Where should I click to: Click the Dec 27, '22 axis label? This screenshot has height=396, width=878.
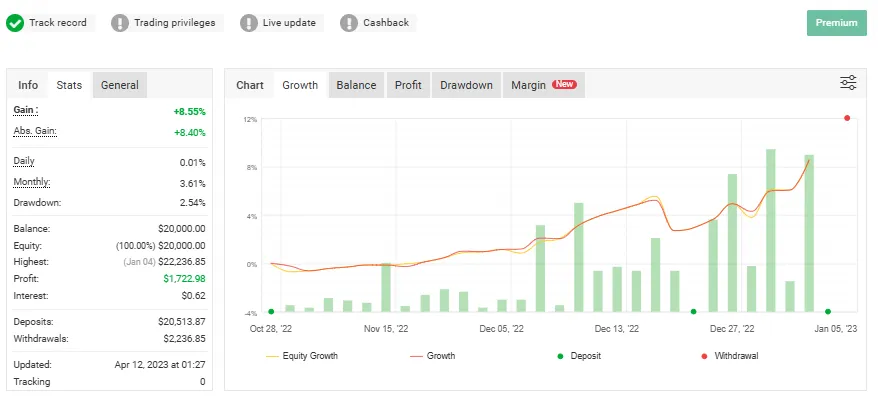[732, 329]
